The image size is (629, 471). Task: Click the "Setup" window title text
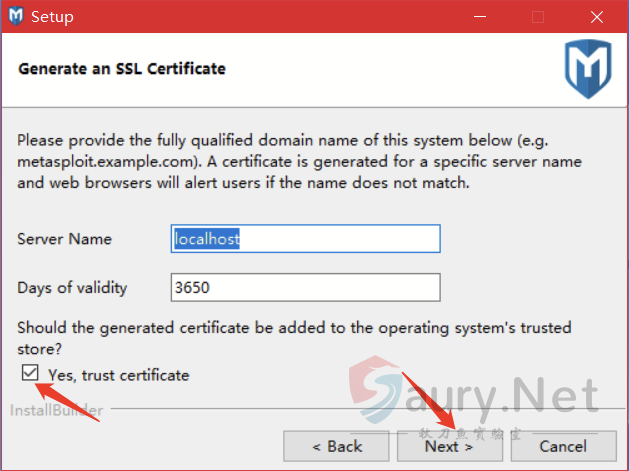(52, 17)
